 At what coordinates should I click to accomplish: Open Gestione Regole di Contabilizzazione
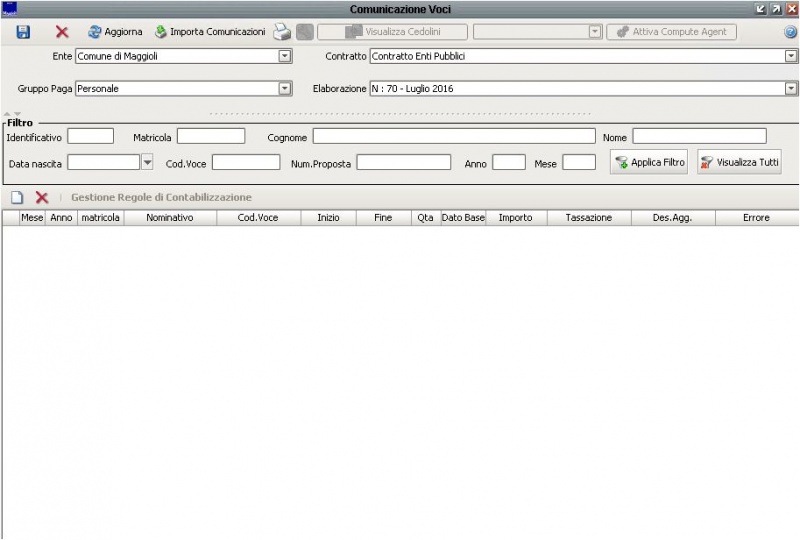pos(161,197)
